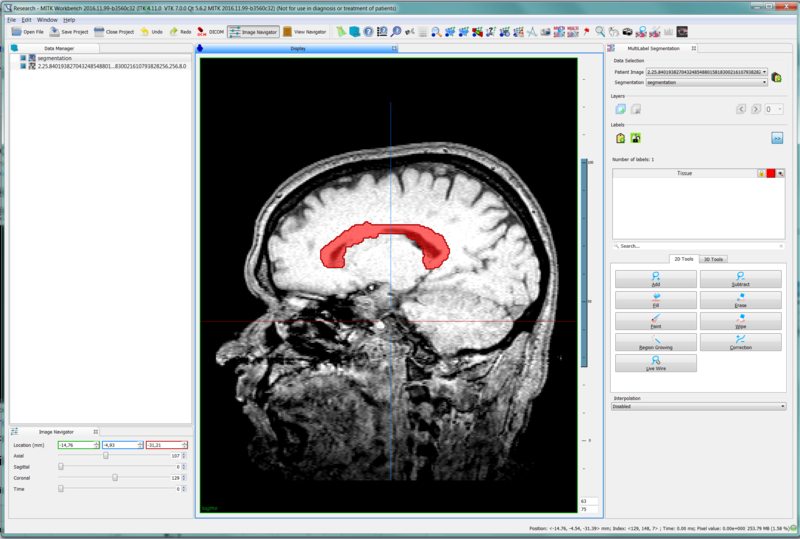Image resolution: width=800 pixels, height=539 pixels.
Task: Pick the Live Wire tool
Action: click(655, 362)
